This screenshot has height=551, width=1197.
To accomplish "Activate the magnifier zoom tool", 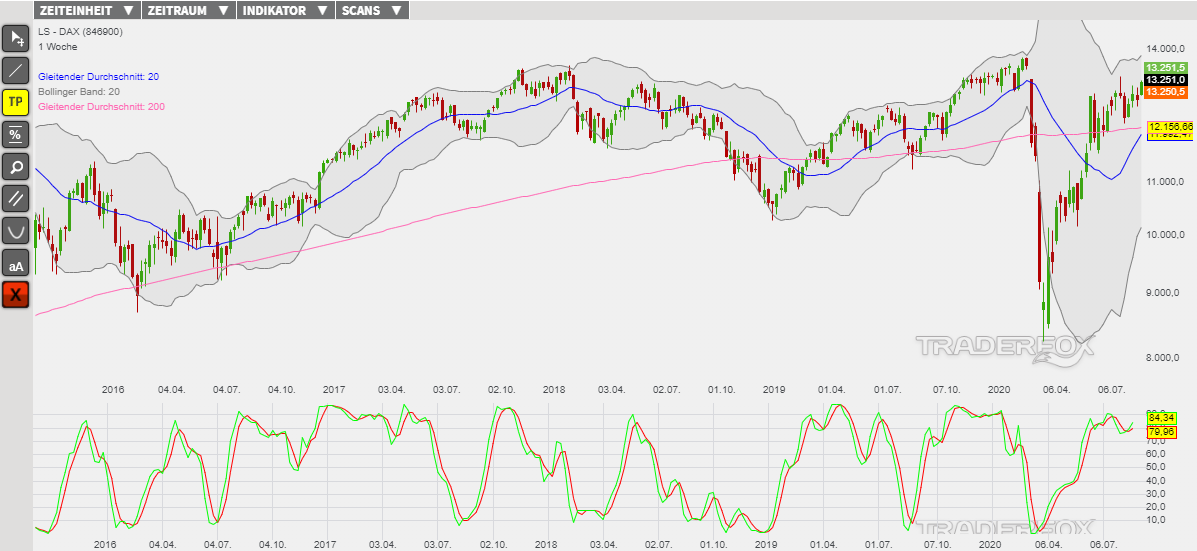I will point(15,166).
